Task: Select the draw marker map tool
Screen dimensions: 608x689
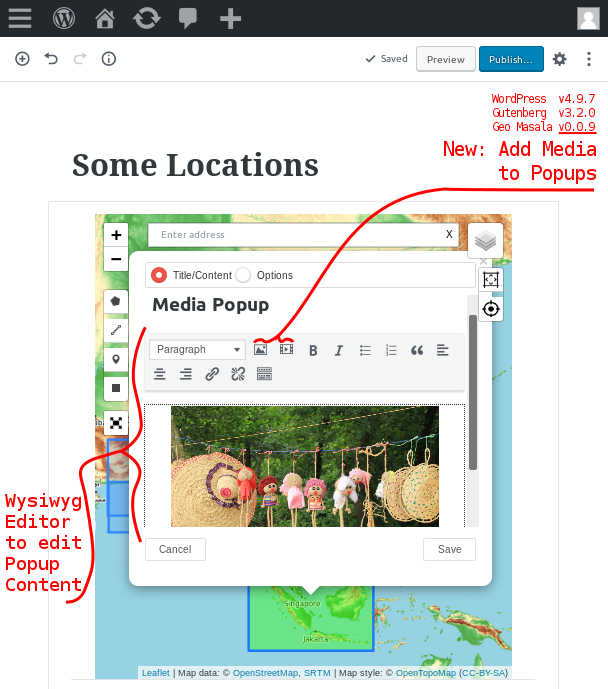Action: (x=116, y=359)
